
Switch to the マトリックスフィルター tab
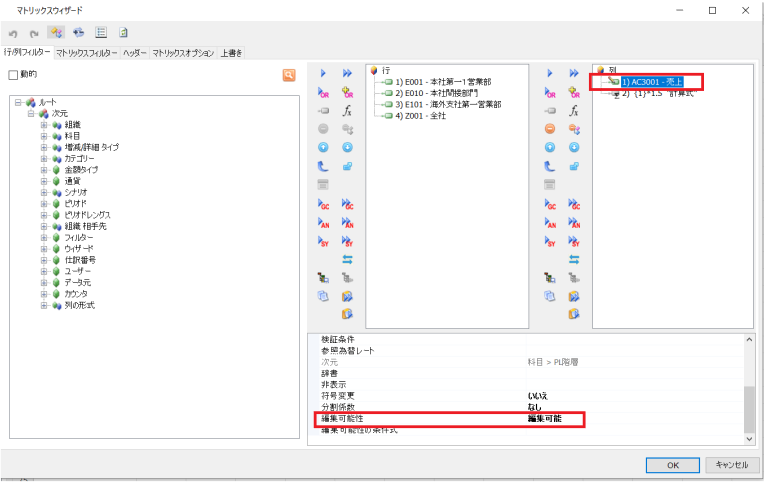87,52
